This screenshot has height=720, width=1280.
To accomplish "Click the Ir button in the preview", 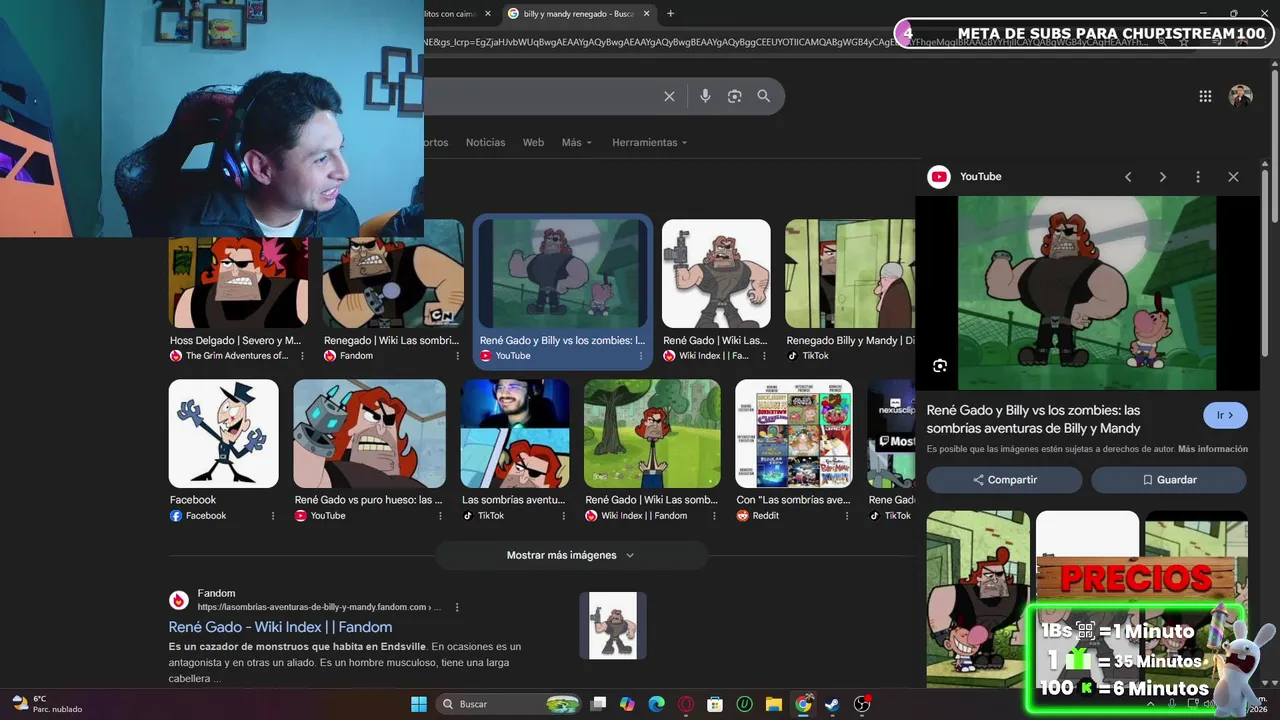I will 1225,415.
